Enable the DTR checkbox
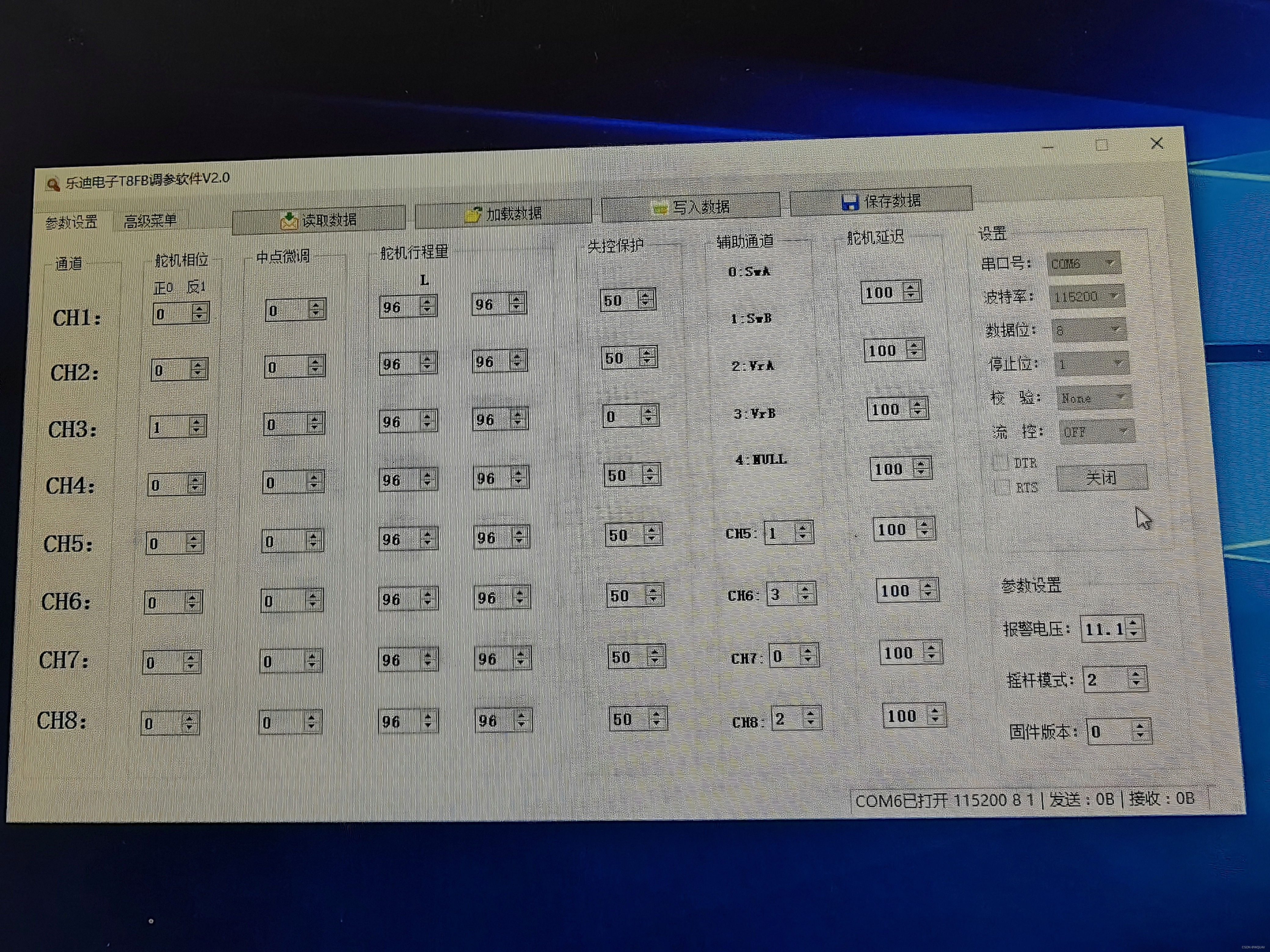The width and height of the screenshot is (1270, 952). [x=1001, y=462]
